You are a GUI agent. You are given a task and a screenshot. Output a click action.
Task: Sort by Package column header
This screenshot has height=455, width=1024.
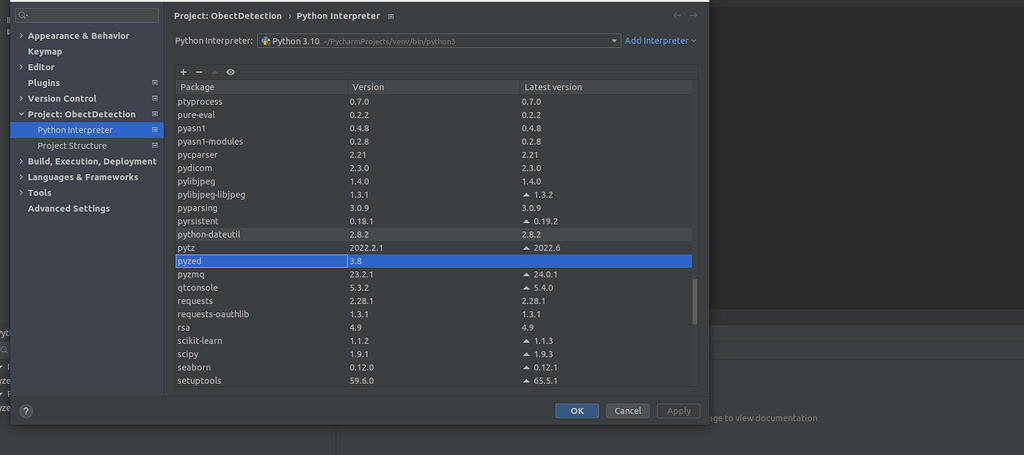(x=262, y=87)
